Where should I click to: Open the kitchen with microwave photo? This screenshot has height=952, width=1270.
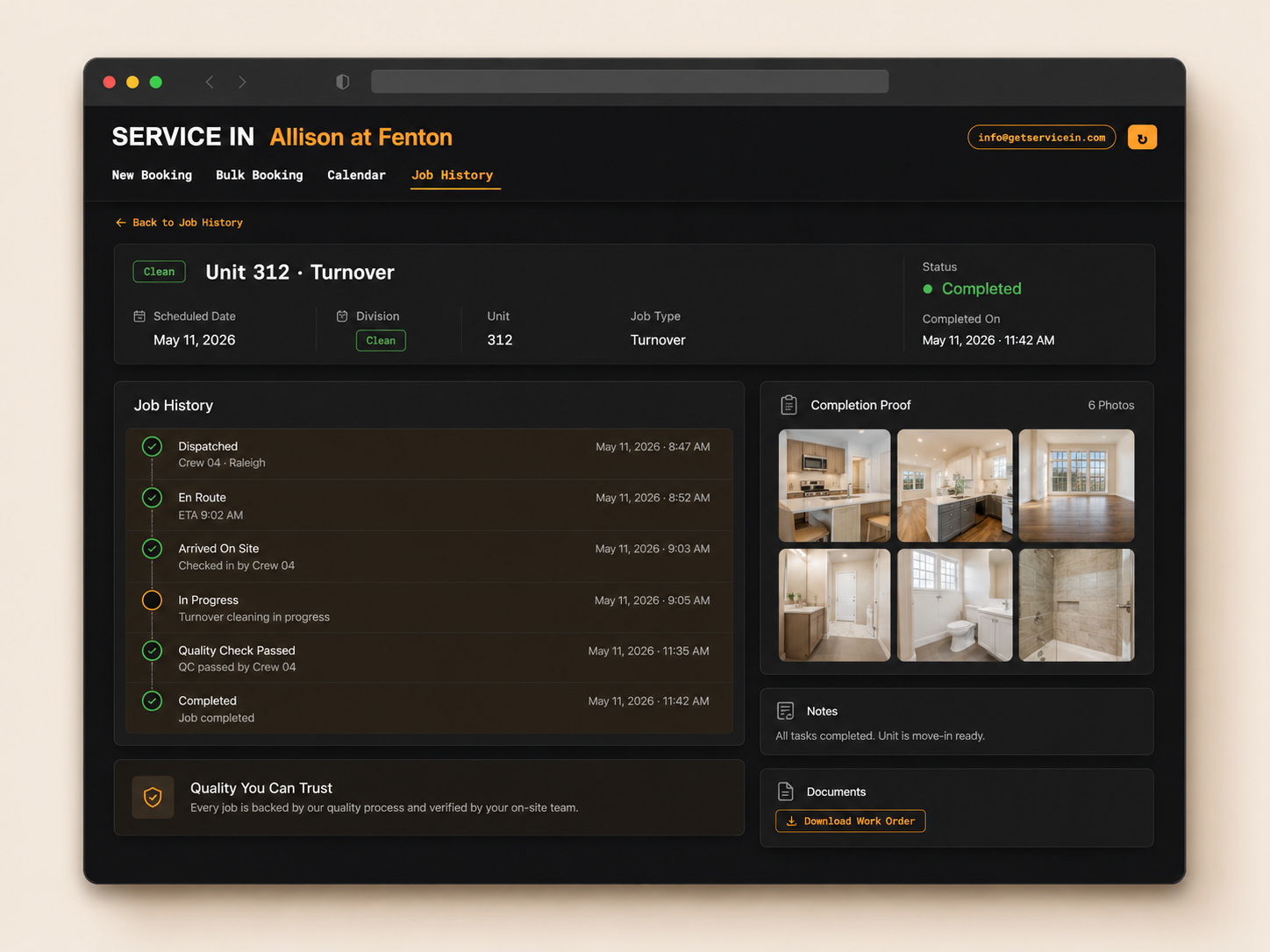(x=834, y=486)
